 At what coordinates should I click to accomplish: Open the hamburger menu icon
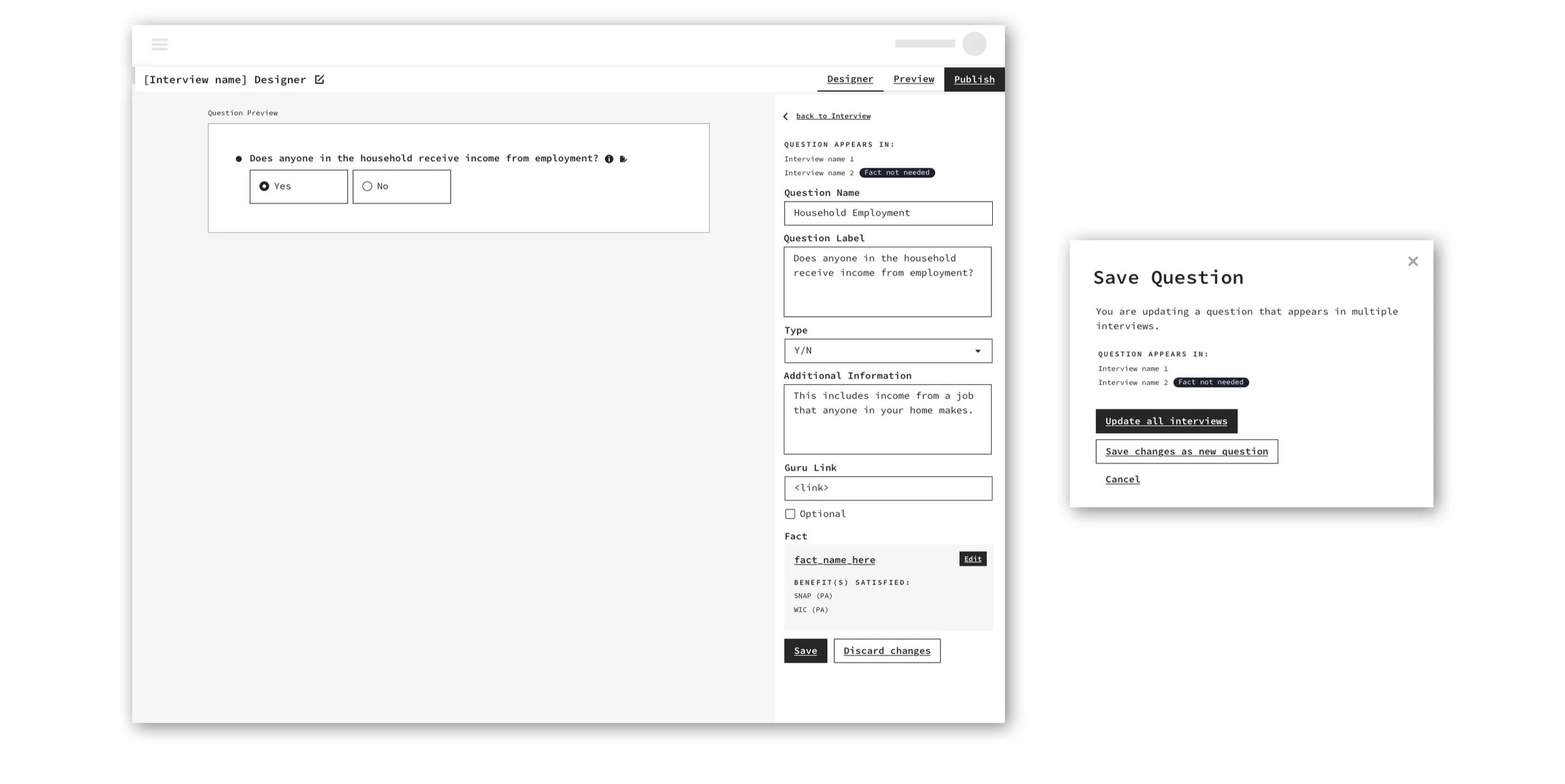(160, 44)
